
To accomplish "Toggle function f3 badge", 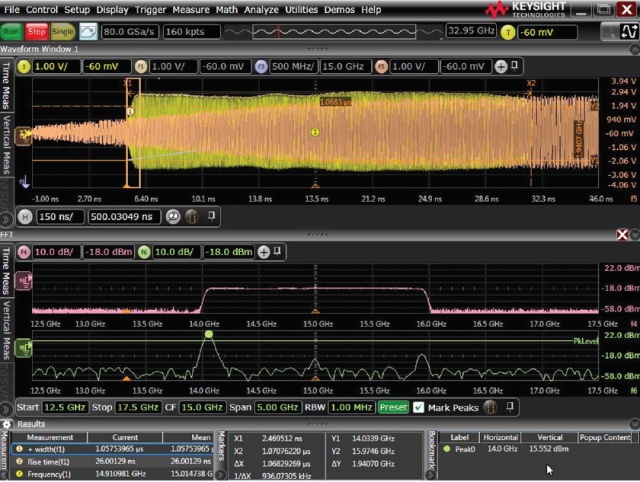I will click(261, 67).
